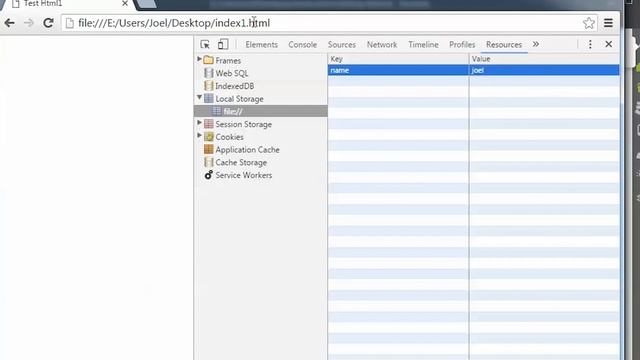Click the Web SQL database icon

coord(209,73)
